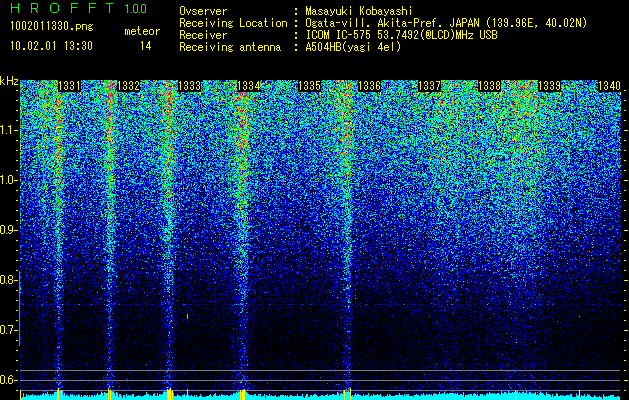Image resolution: width=629 pixels, height=400 pixels.
Task: Click the filename 1002011330.png
Action: pos(52,26)
